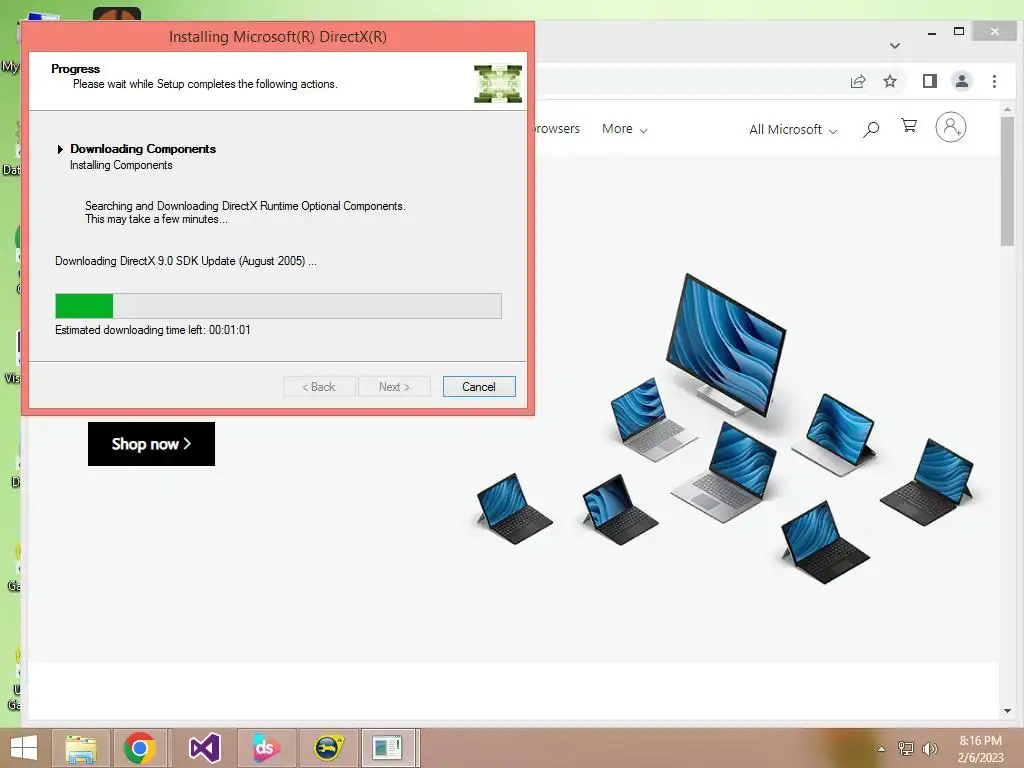The width and height of the screenshot is (1024, 768).
Task: Open the network tray icon
Action: (x=905, y=748)
